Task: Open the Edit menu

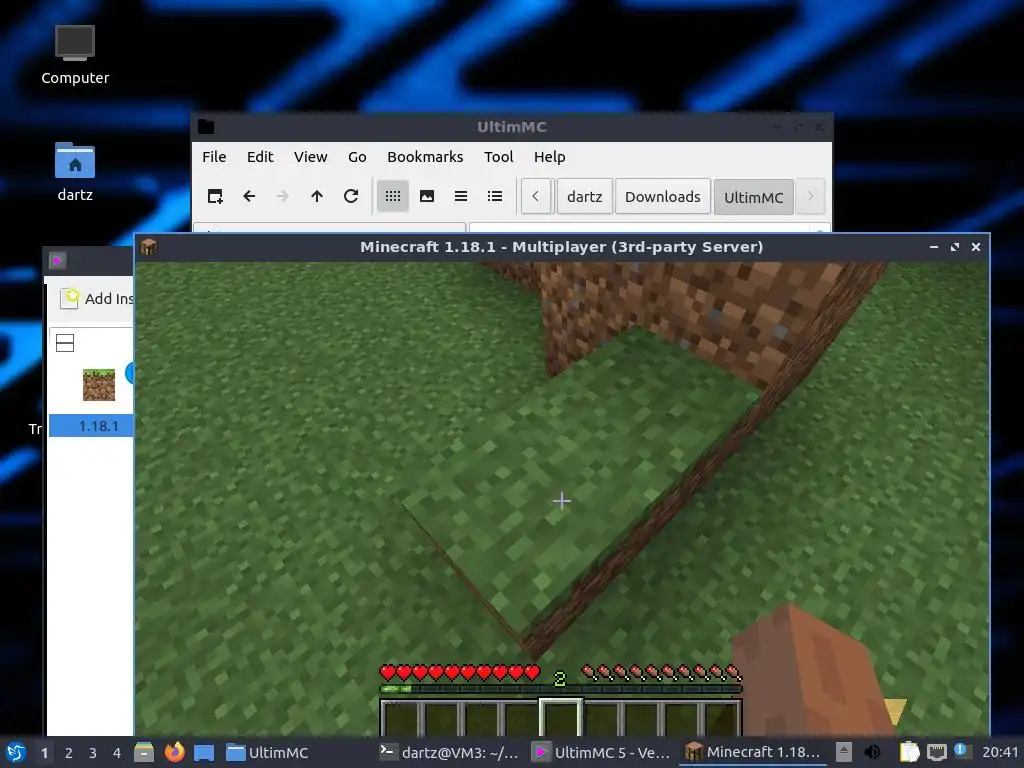Action: pyautogui.click(x=260, y=157)
